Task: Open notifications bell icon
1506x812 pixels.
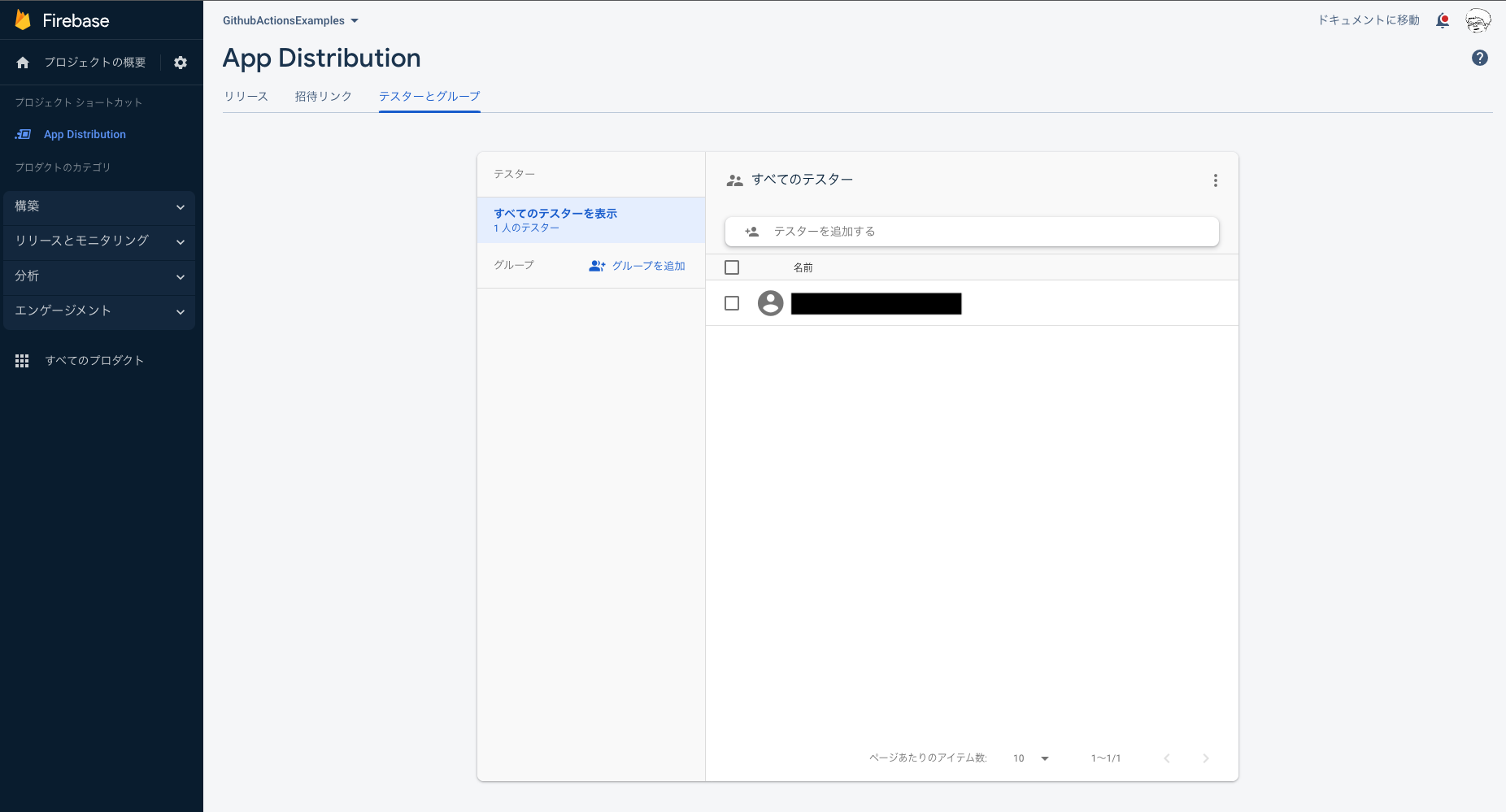Action: tap(1443, 20)
